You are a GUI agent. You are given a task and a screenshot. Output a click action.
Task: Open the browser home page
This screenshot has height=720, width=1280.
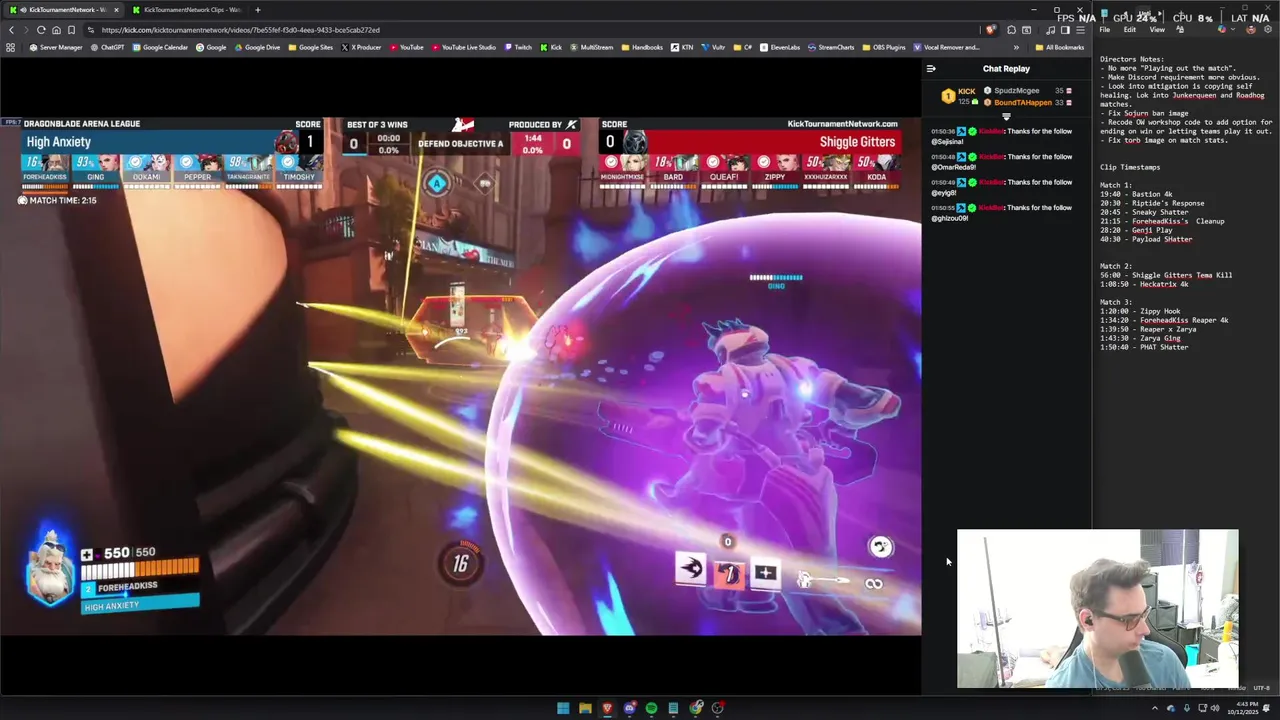[56, 30]
